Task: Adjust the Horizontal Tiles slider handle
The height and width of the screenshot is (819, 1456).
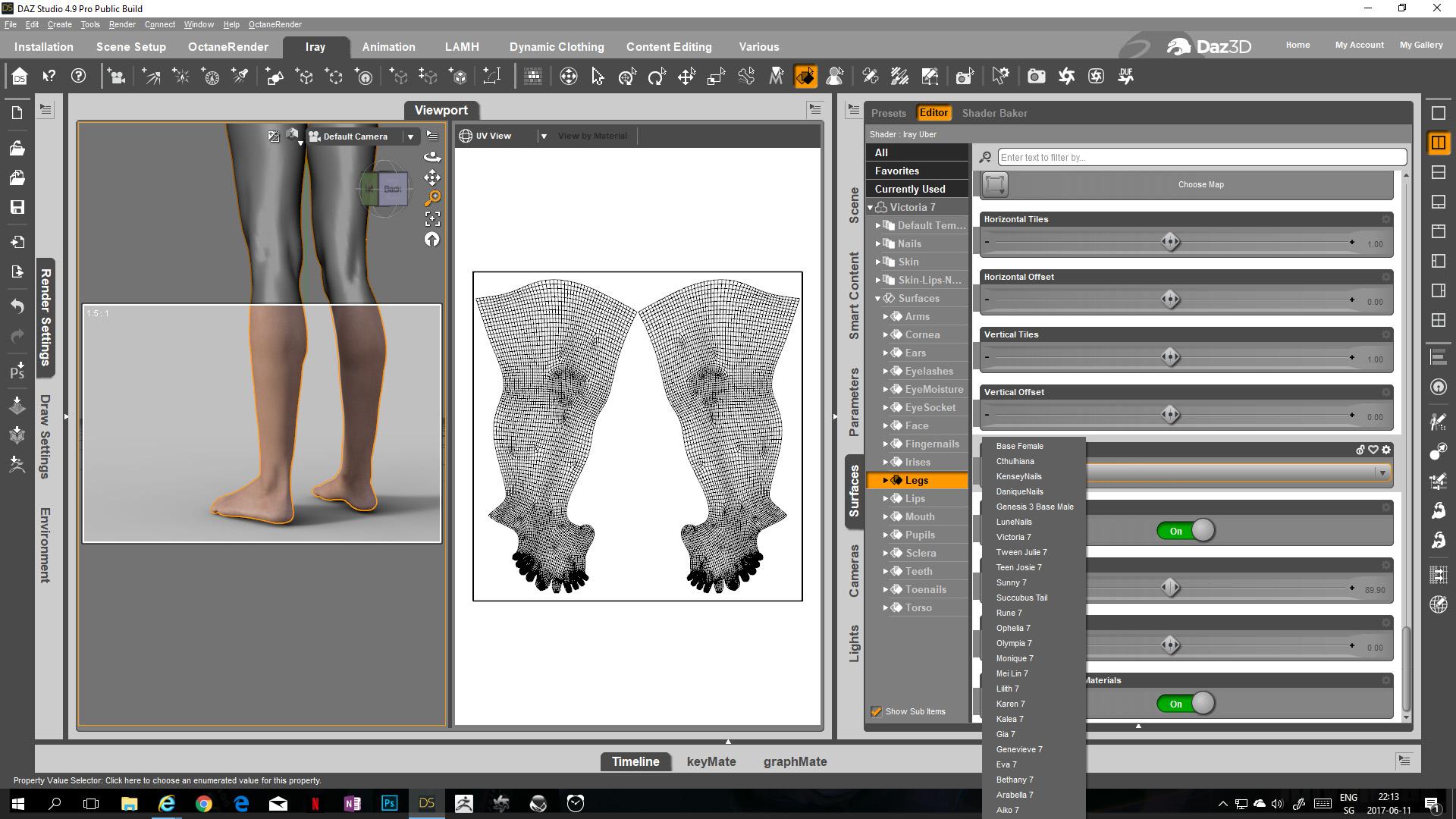Action: coord(1170,242)
